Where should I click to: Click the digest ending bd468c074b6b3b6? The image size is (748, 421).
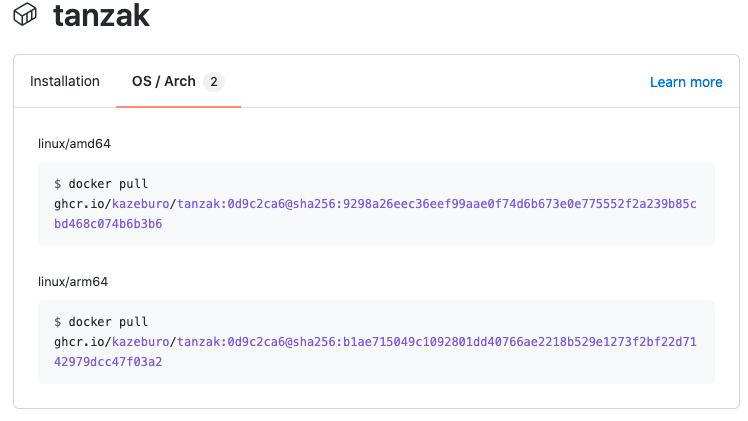[x=108, y=224]
